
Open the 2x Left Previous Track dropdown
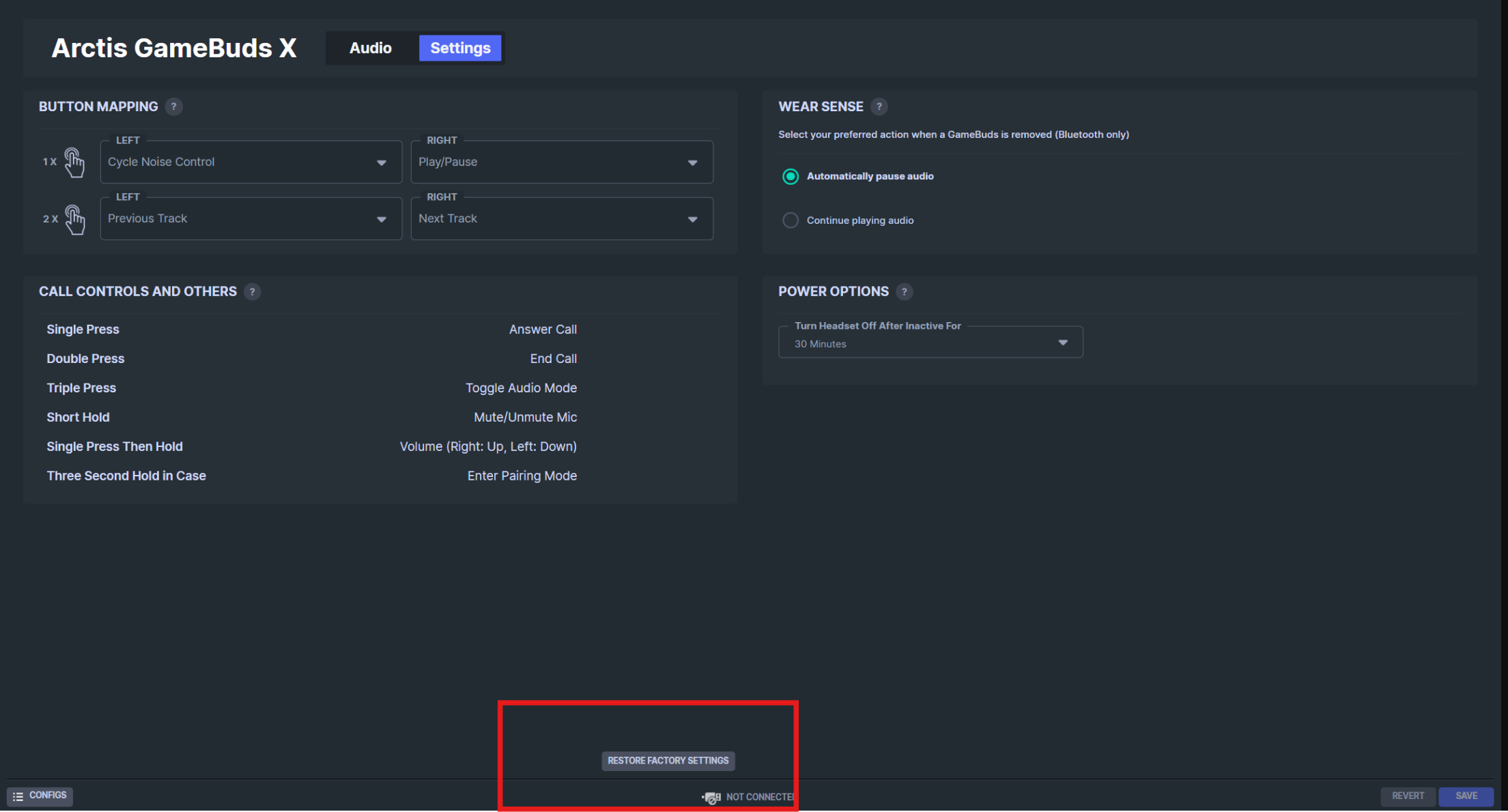(251, 219)
